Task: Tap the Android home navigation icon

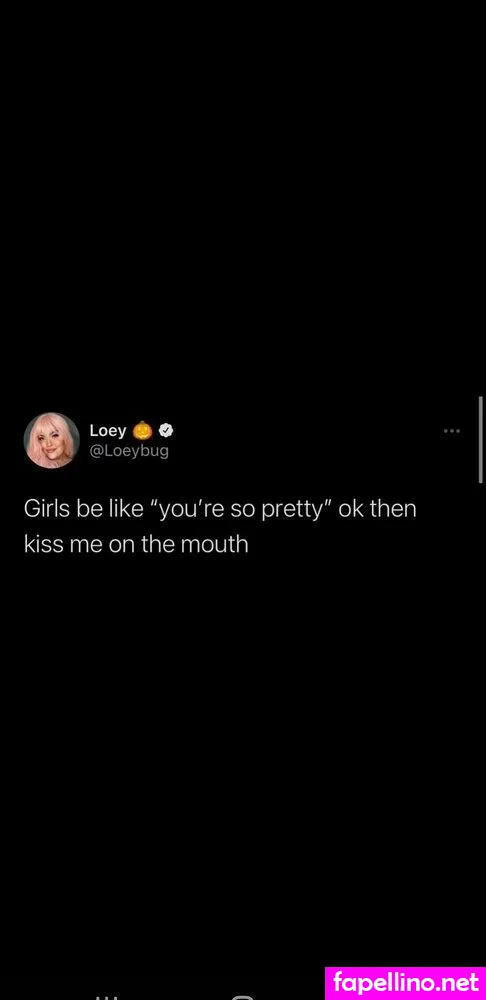Action: [x=243, y=997]
